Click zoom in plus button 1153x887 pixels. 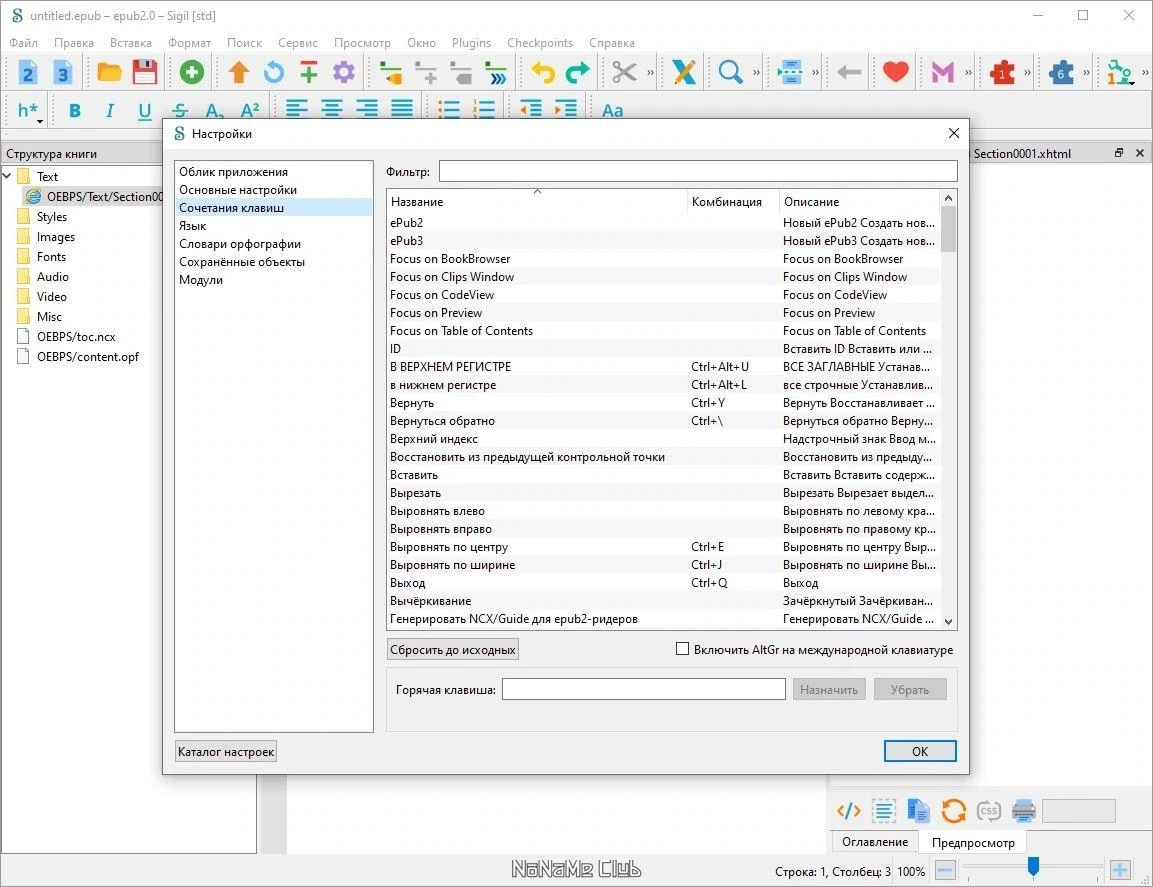click(1120, 871)
